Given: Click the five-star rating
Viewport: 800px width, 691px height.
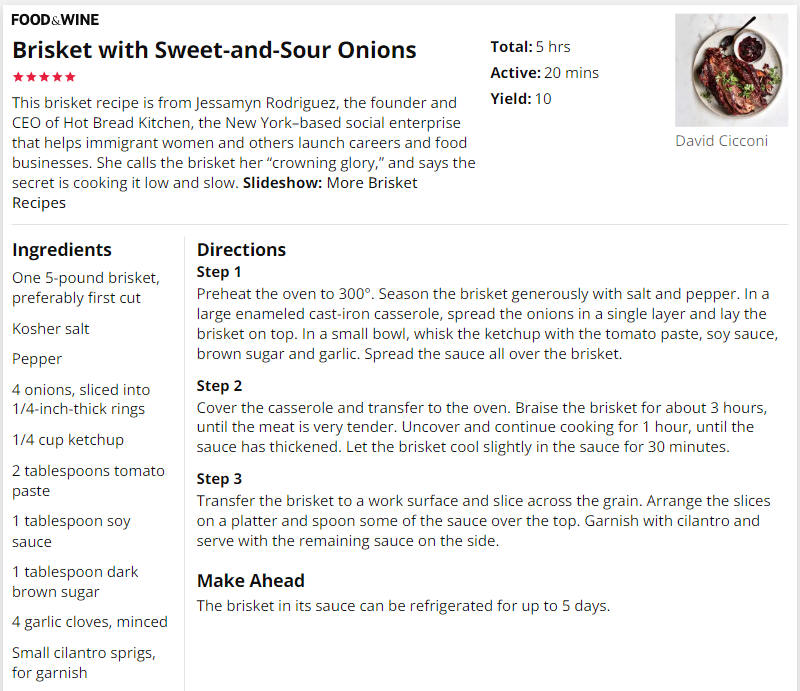Looking at the screenshot, I should click(x=44, y=77).
